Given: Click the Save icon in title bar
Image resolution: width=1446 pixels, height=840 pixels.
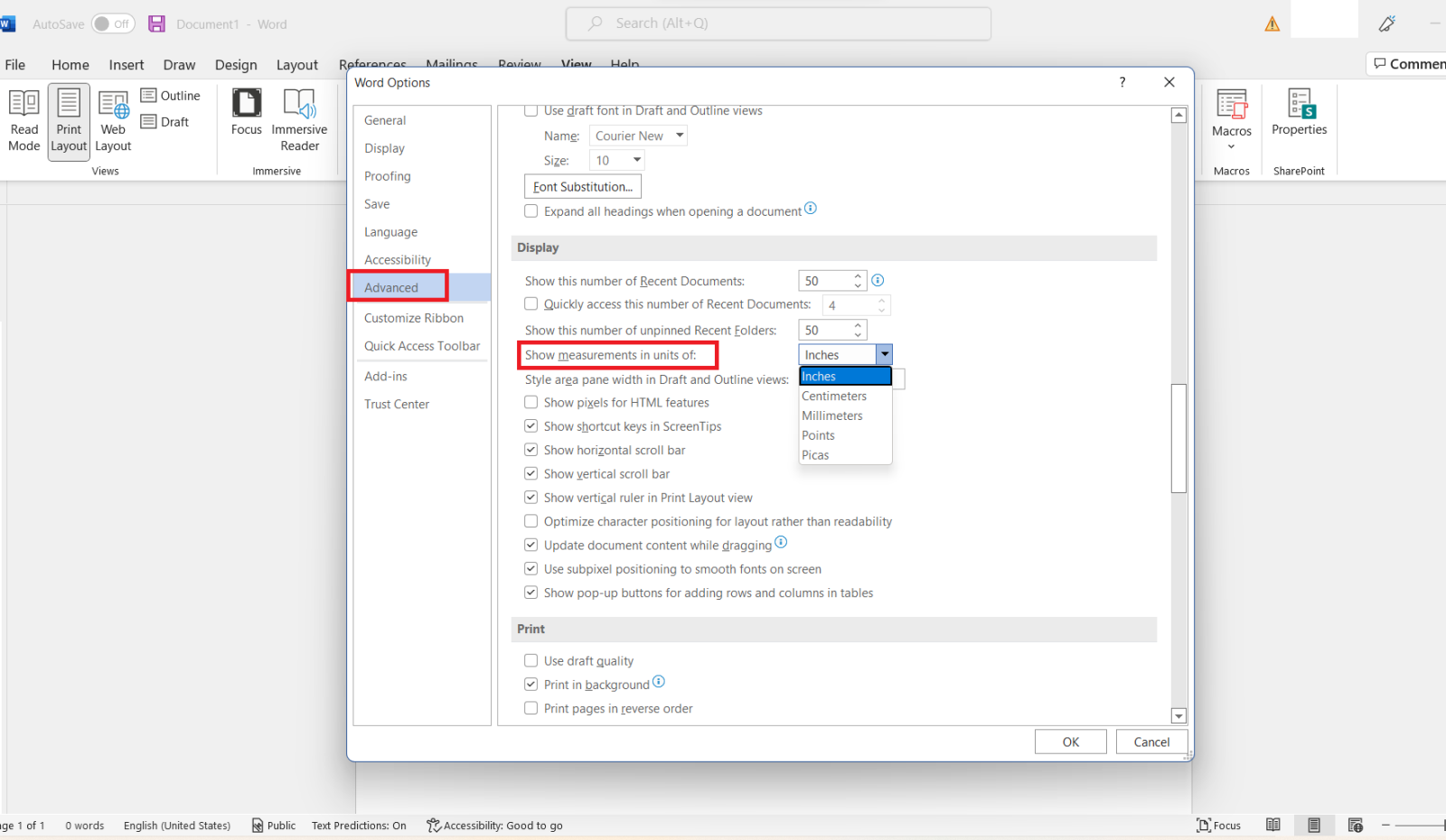Looking at the screenshot, I should [x=156, y=24].
